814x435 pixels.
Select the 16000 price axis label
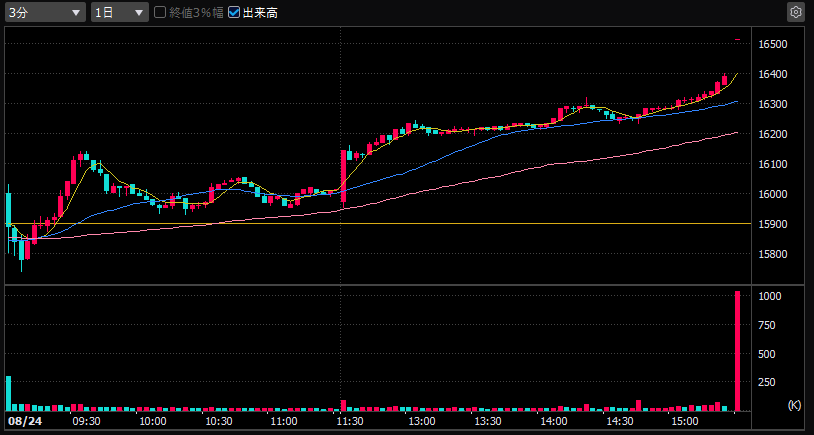pos(772,194)
